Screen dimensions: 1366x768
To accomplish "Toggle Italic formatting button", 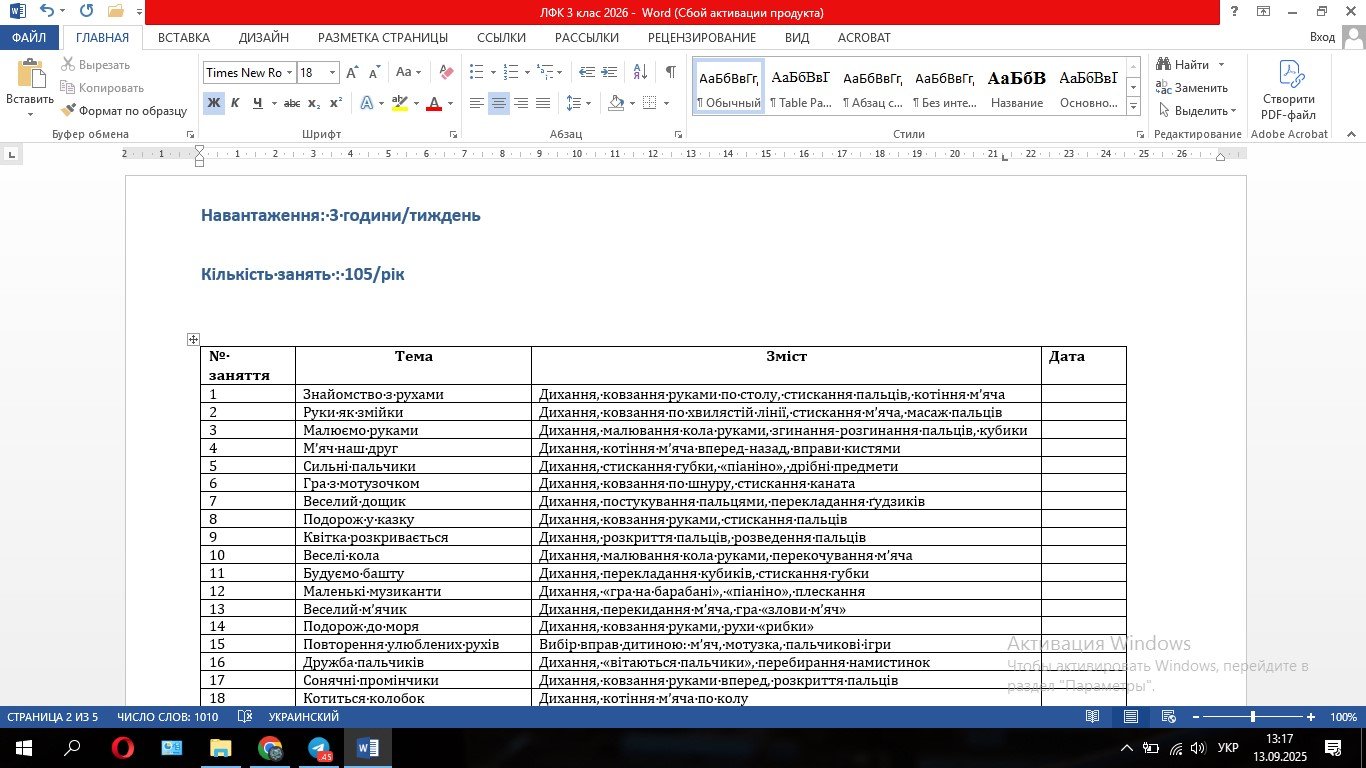I will click(235, 103).
